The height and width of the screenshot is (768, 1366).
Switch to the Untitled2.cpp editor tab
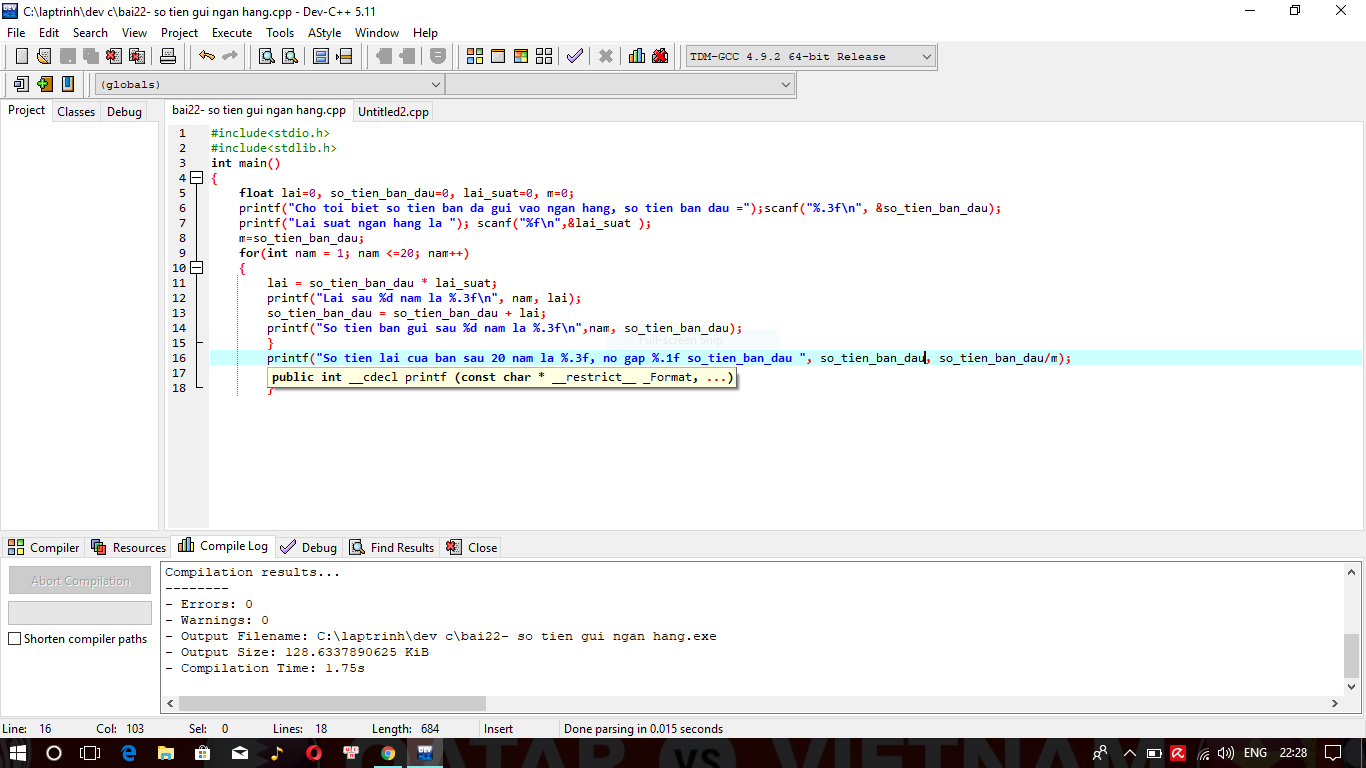[x=393, y=112]
